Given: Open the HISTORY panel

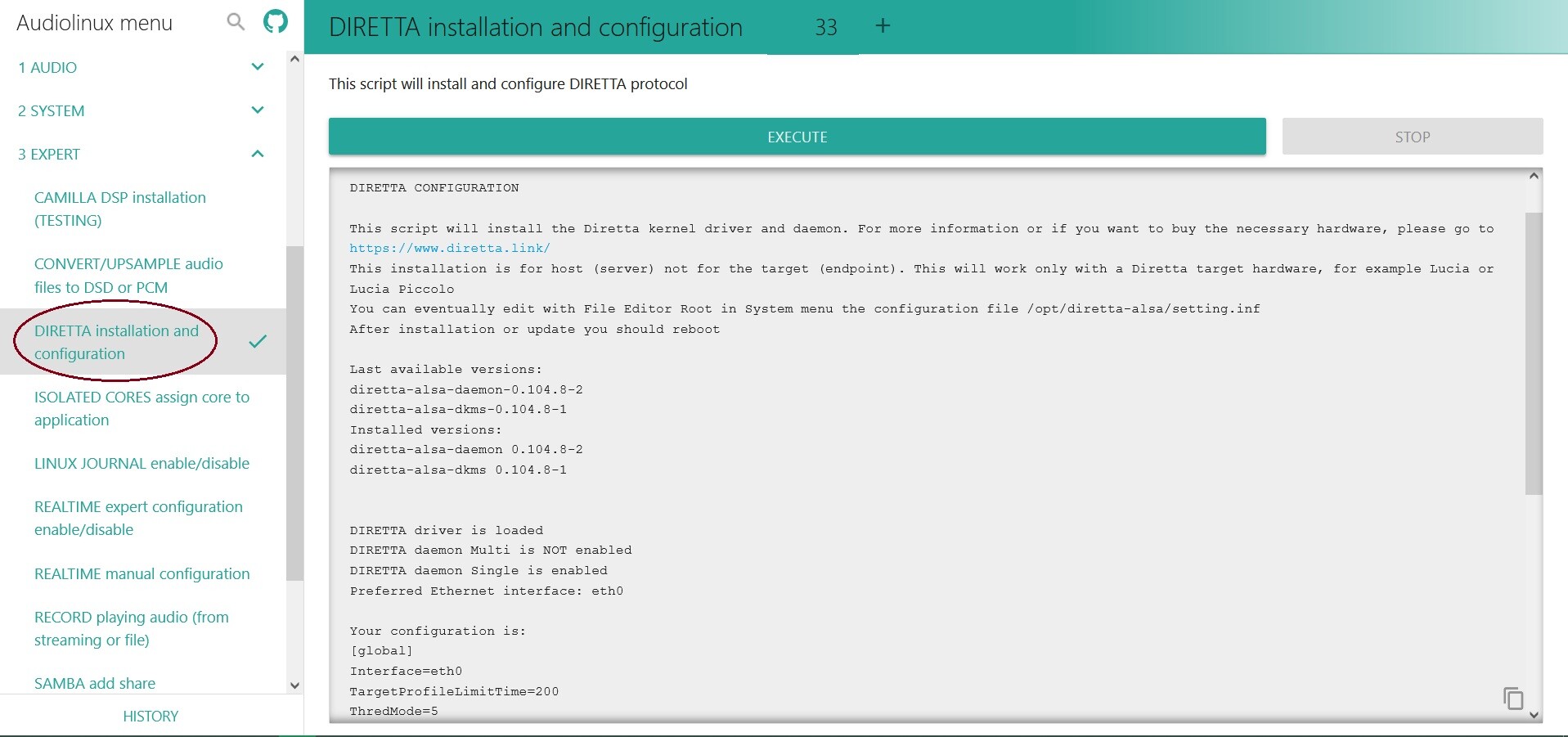Looking at the screenshot, I should click(x=151, y=716).
